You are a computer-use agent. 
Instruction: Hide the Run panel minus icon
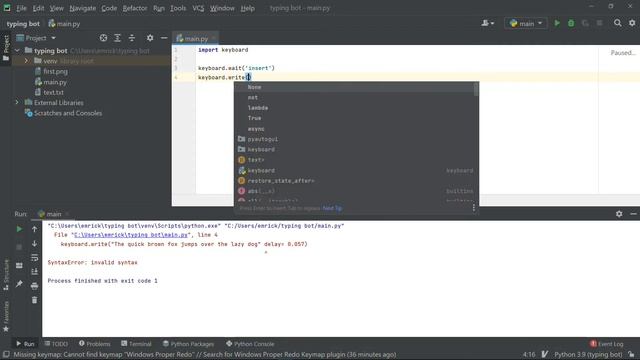point(633,213)
